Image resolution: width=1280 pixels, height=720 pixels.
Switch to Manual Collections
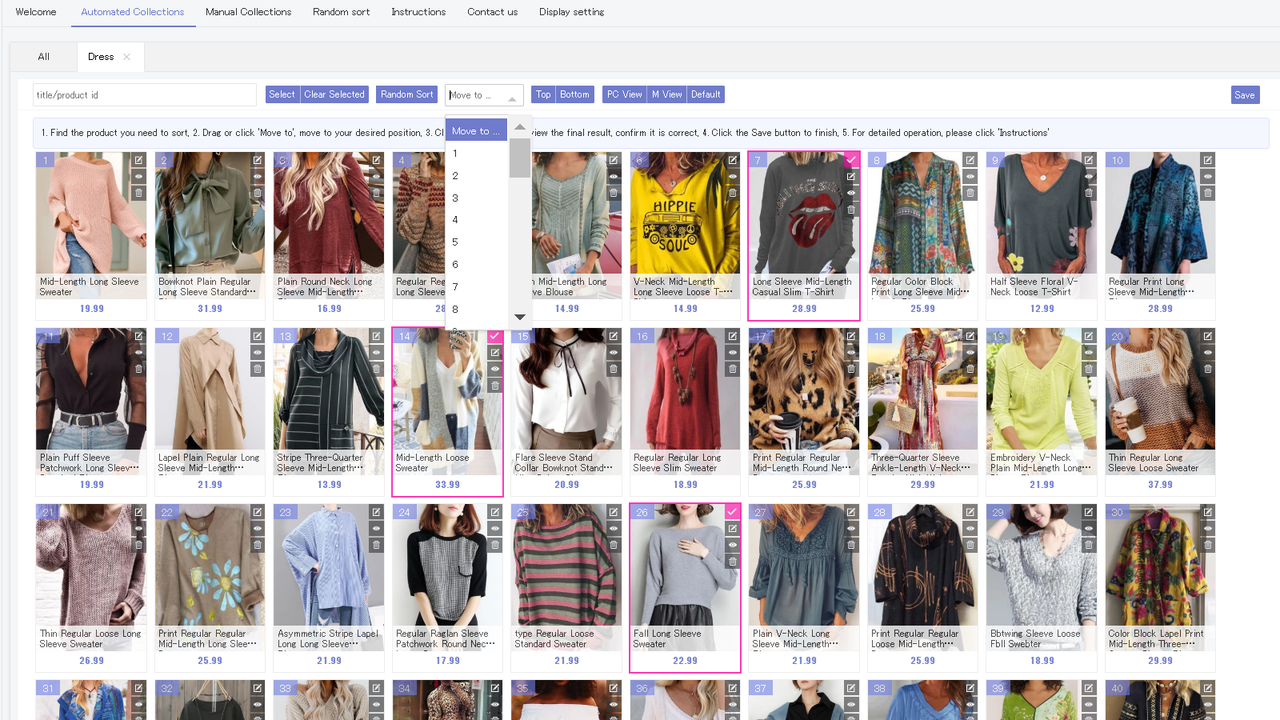[248, 12]
